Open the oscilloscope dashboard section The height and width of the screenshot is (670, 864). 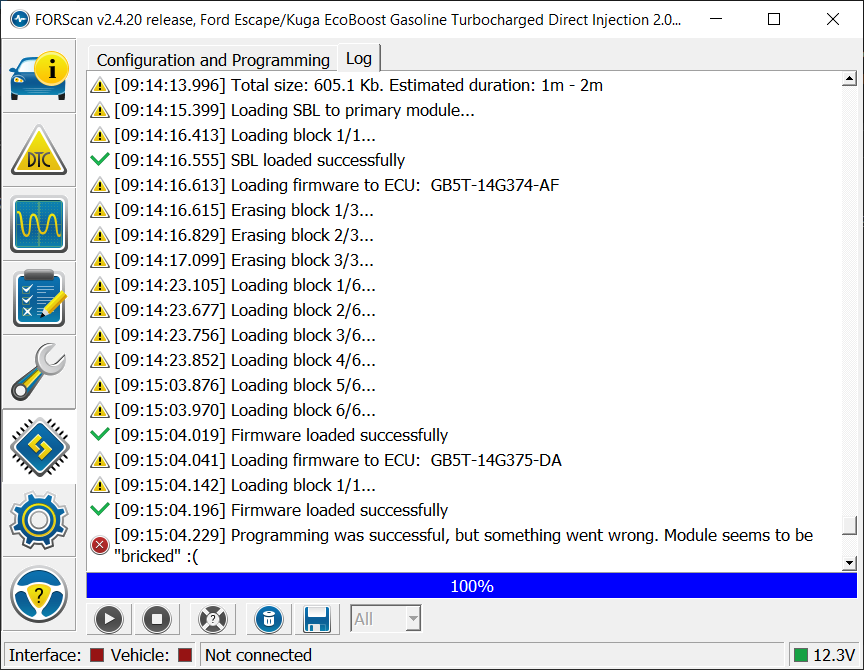pos(39,224)
